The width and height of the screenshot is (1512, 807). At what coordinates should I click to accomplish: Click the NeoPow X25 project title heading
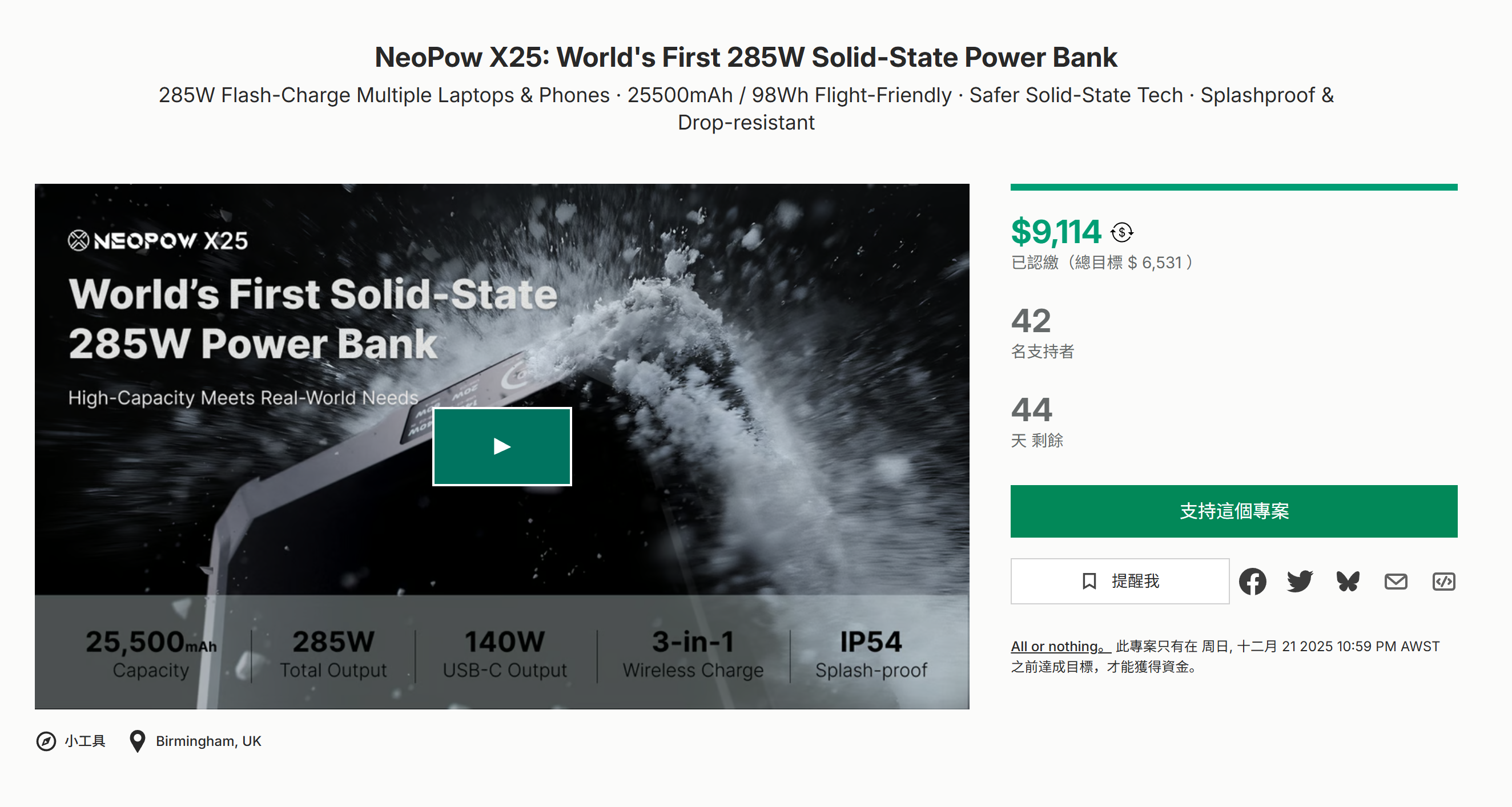point(745,57)
